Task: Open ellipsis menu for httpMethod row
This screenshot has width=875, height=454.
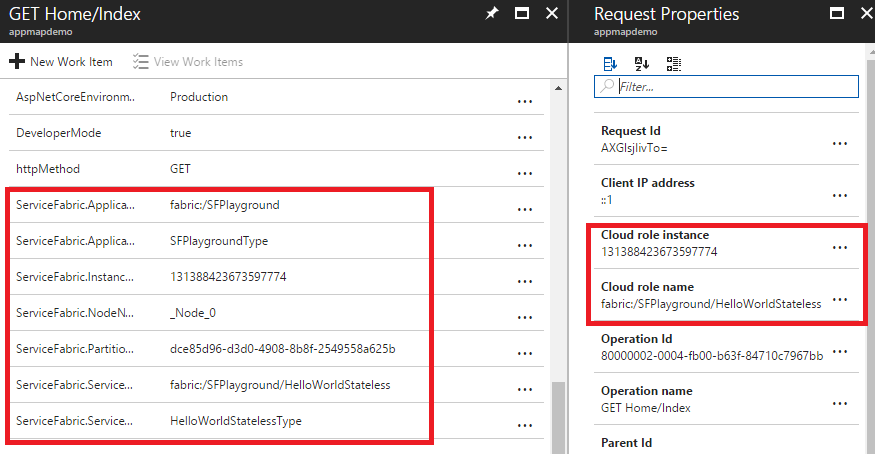Action: (525, 173)
